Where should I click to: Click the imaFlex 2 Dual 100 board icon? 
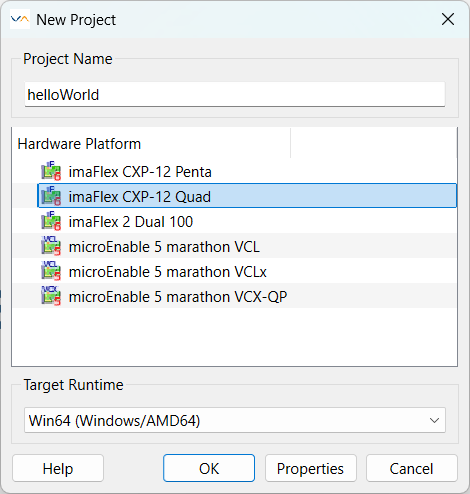tap(51, 221)
